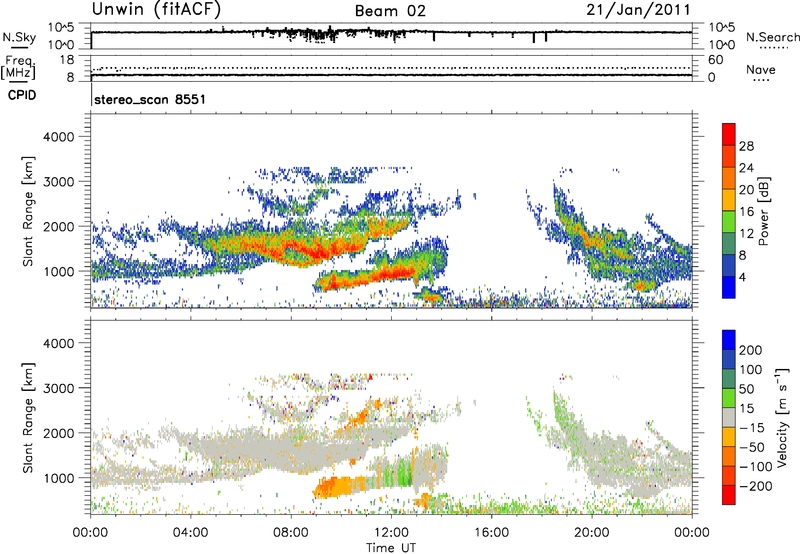The image size is (800, 554).
Task: Select the 50 label on velocity colorbar
Action: pos(746,389)
